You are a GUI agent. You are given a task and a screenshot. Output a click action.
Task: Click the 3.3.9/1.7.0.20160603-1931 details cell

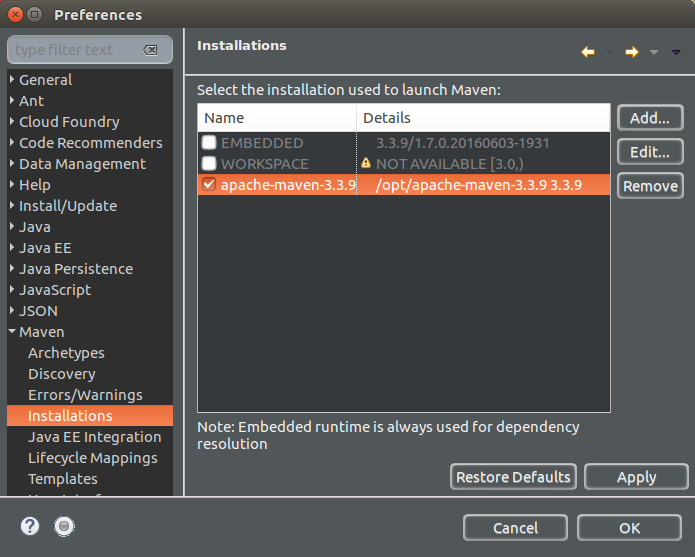(x=463, y=143)
